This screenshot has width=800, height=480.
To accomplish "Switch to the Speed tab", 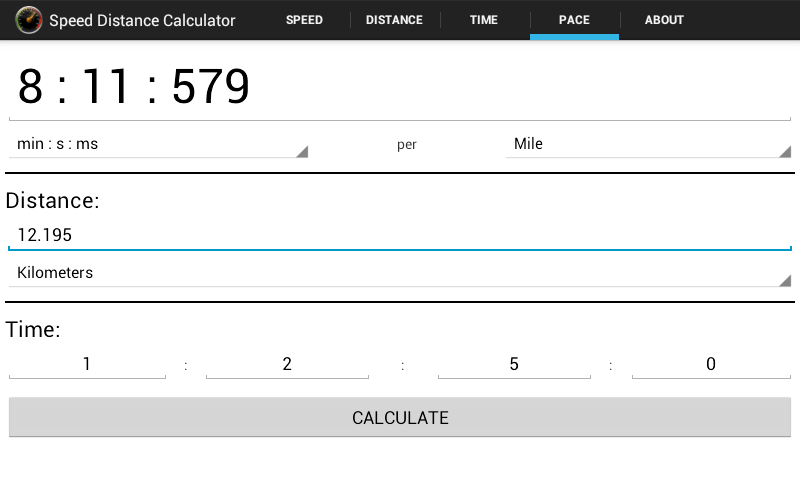I will click(304, 20).
